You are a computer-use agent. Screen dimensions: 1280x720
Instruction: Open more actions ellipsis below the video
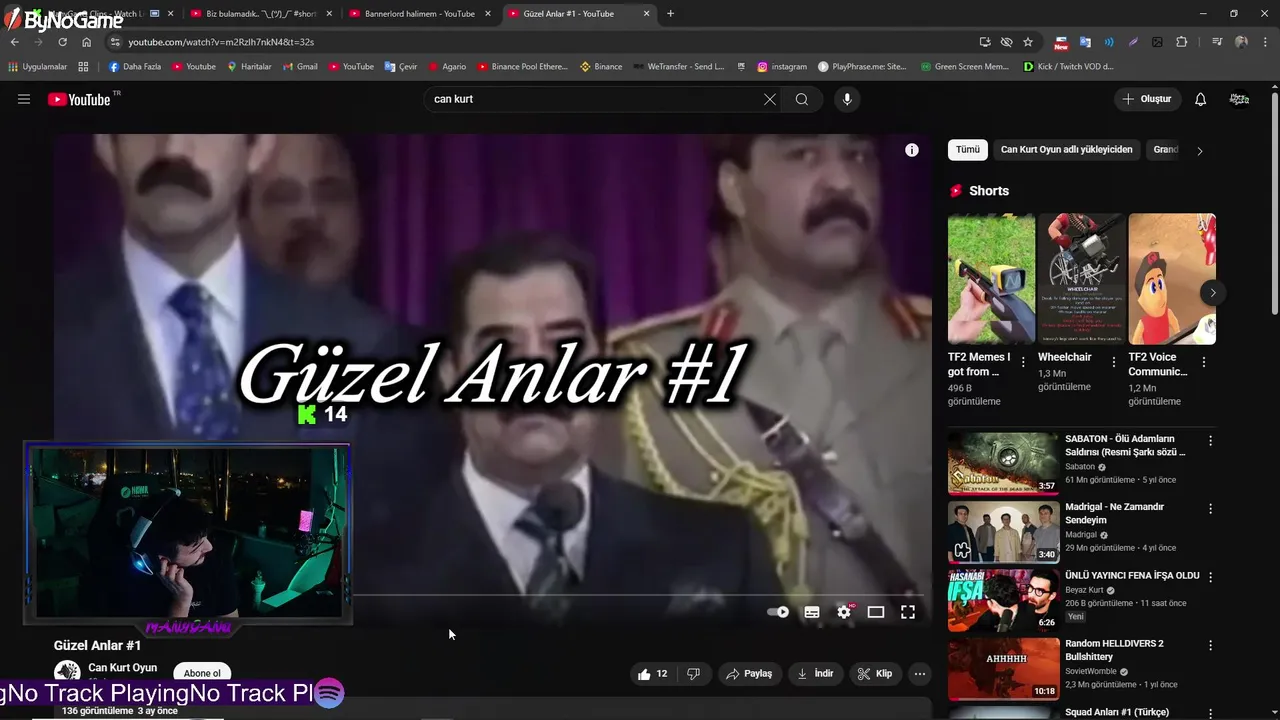[x=920, y=674]
